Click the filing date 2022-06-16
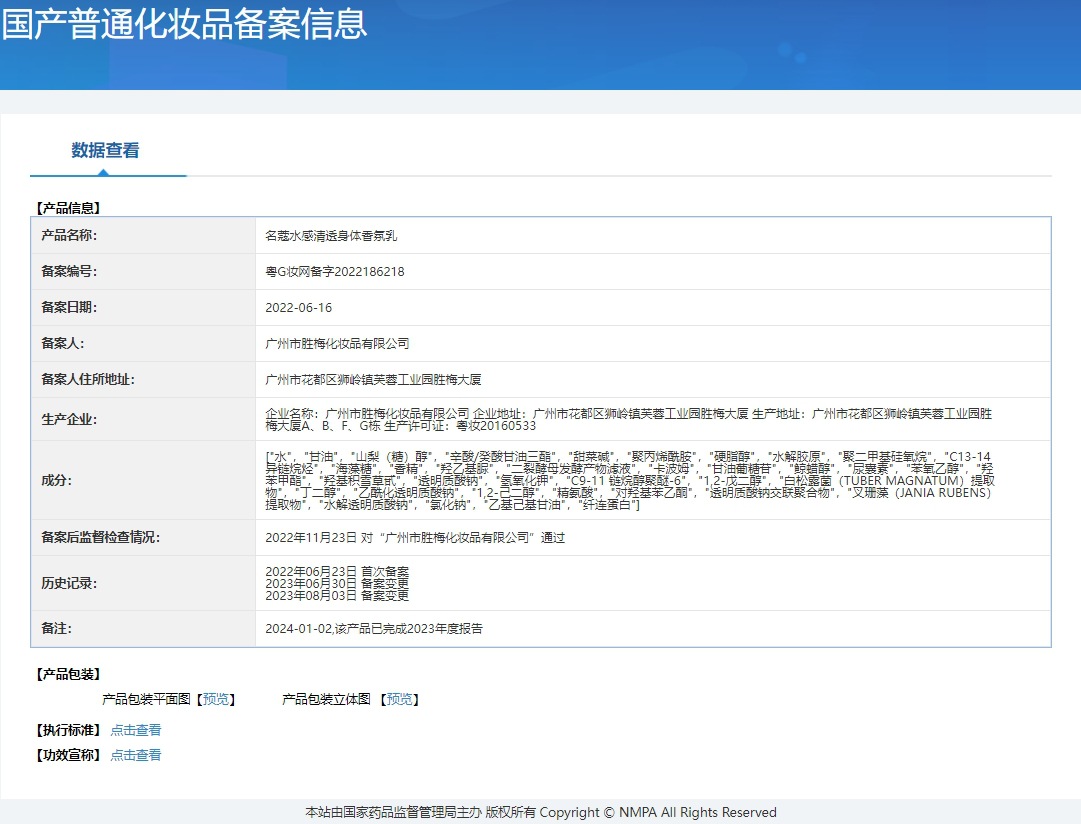This screenshot has height=824, width=1081. coord(299,308)
